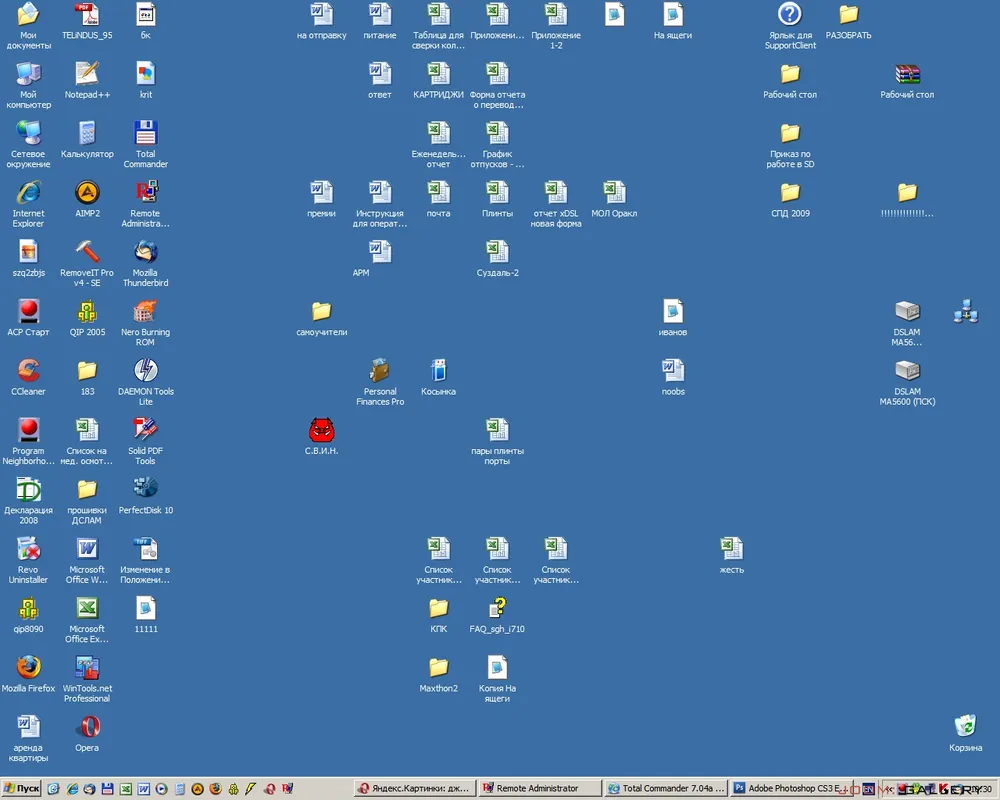Click the Nero Burning ROM icon

click(x=145, y=312)
